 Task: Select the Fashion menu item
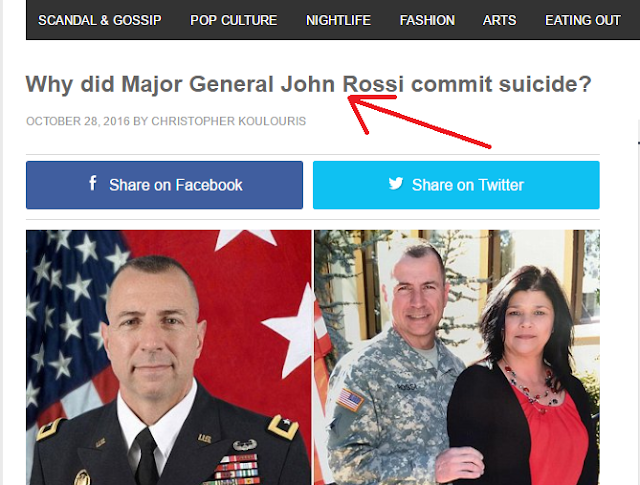coord(427,20)
